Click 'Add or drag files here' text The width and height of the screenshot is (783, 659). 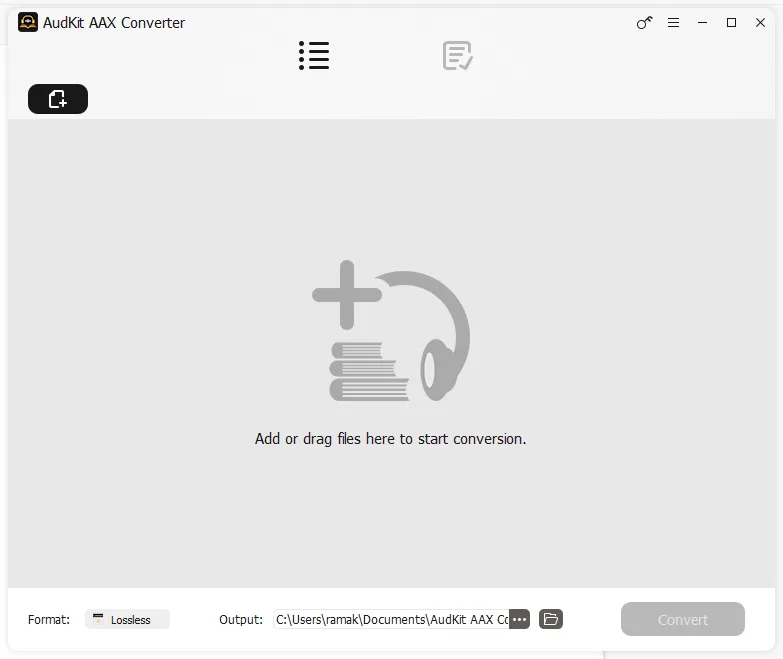tap(391, 439)
